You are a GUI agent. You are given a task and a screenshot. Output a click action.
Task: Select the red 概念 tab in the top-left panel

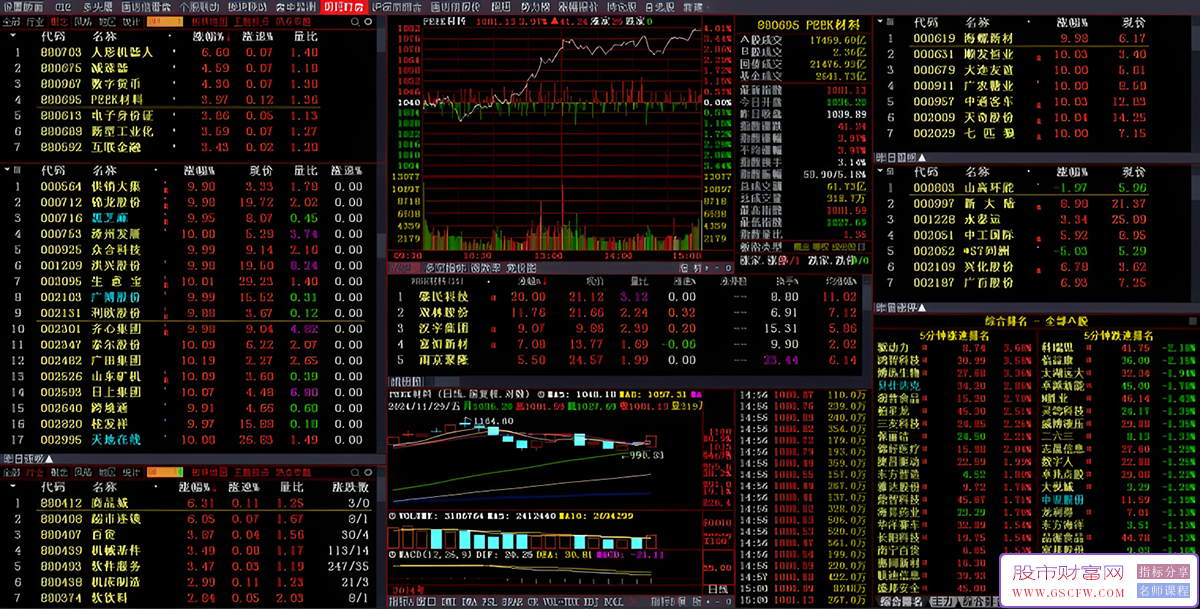(x=58, y=20)
